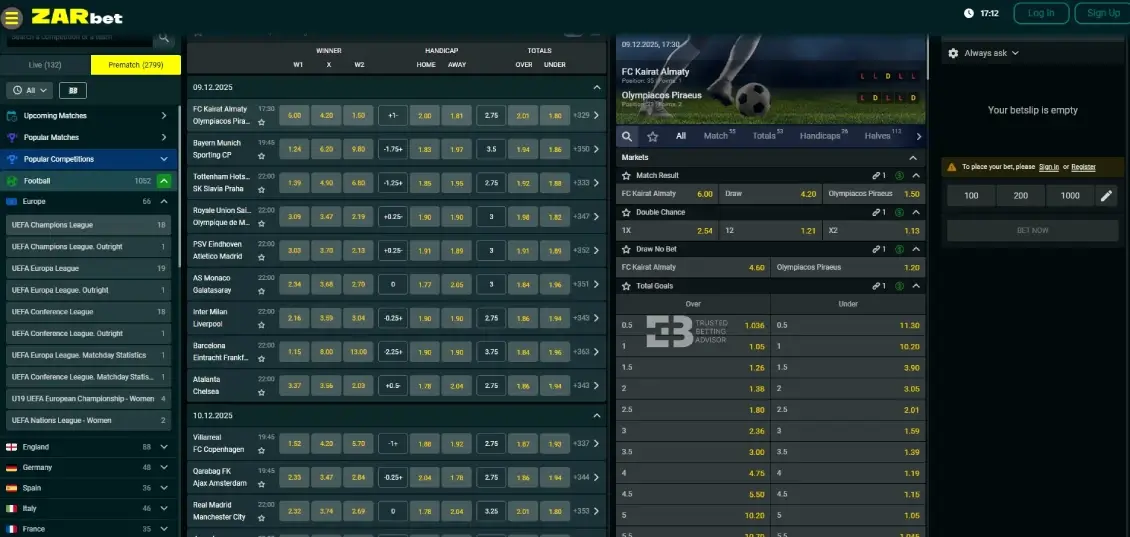Expand the Germany competitions
This screenshot has height=537, width=1130.
[164, 468]
